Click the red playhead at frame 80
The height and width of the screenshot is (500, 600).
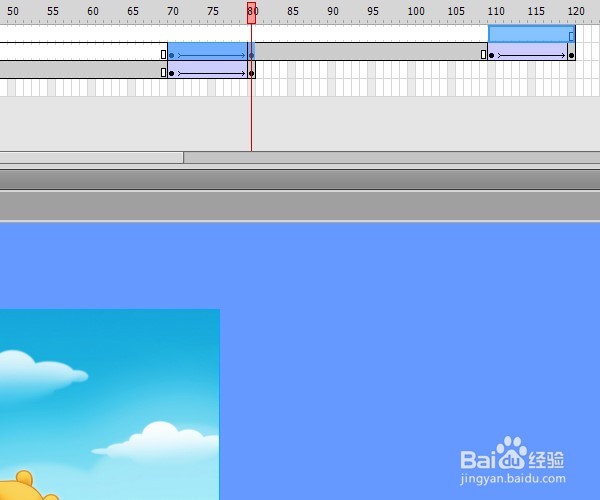tap(251, 13)
